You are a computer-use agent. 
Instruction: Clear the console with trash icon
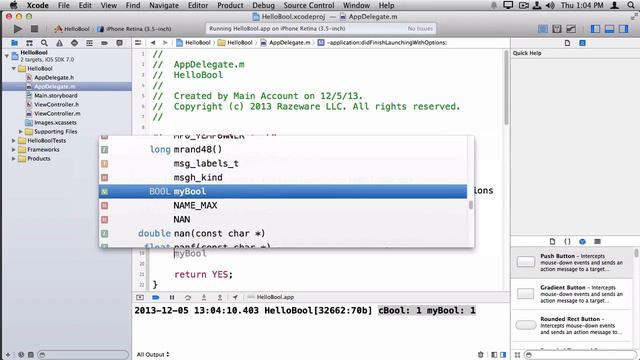480,355
